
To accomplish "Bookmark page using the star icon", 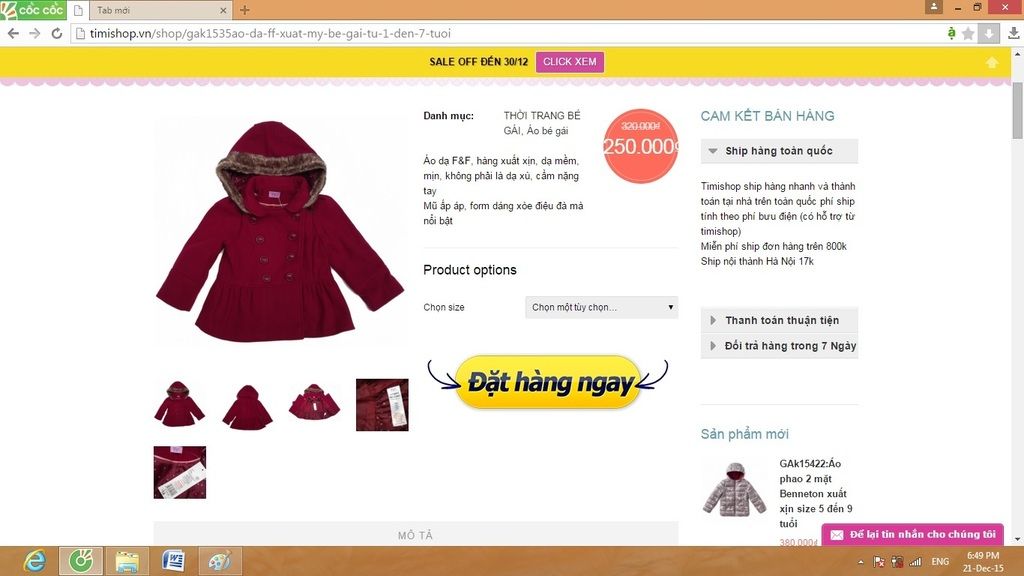I will 968,33.
